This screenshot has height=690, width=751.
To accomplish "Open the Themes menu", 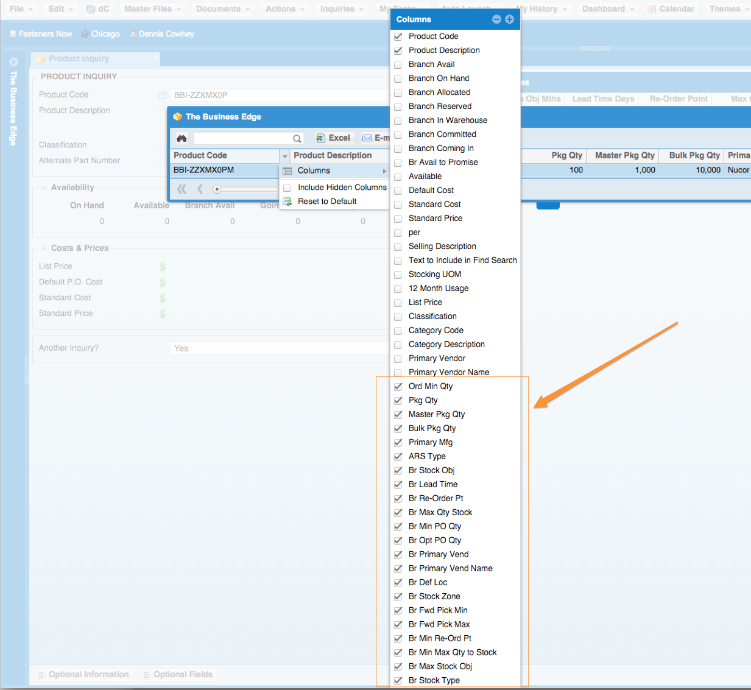I will (728, 9).
